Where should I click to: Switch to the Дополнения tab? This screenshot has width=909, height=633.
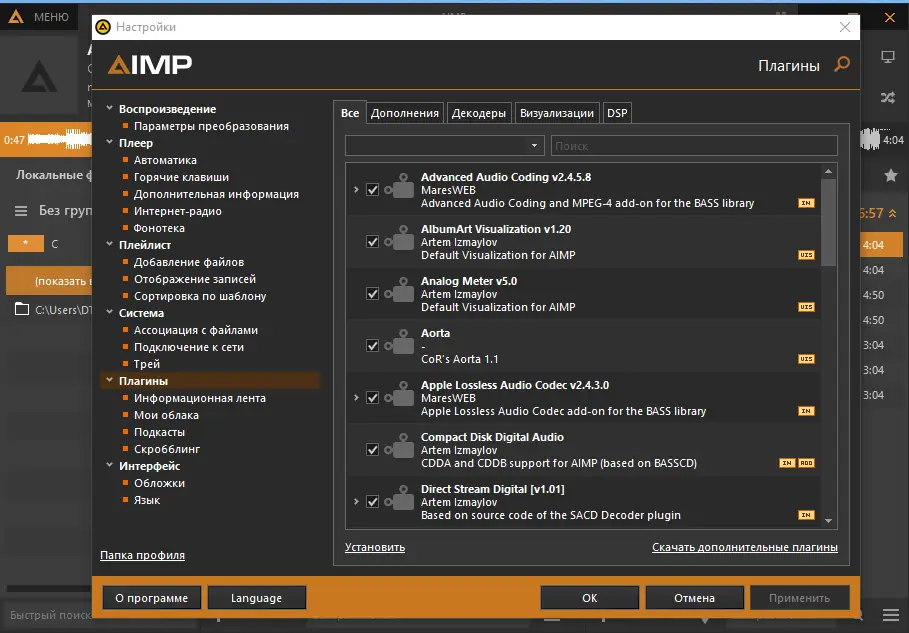[405, 113]
